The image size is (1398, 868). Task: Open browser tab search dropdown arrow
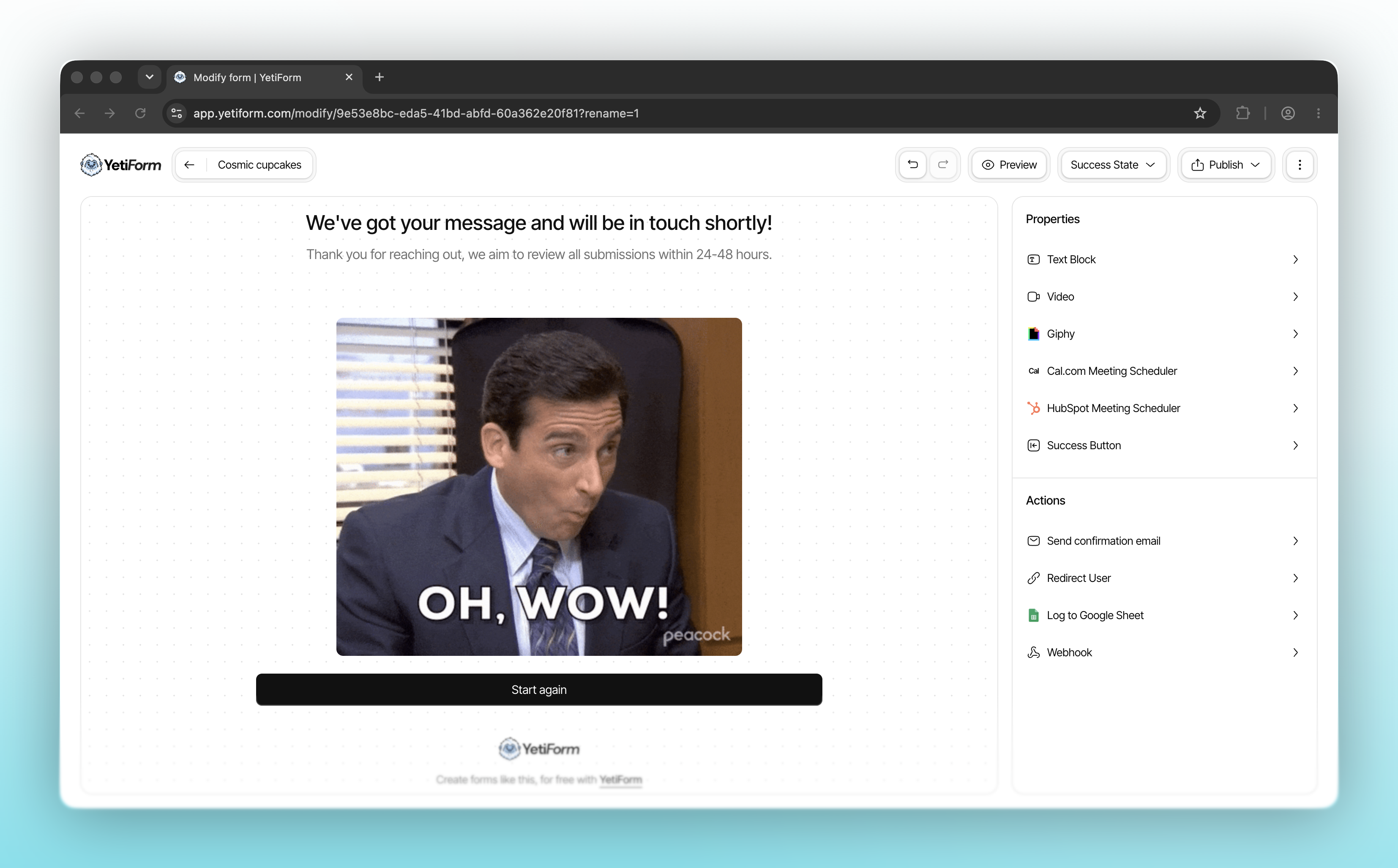[149, 77]
